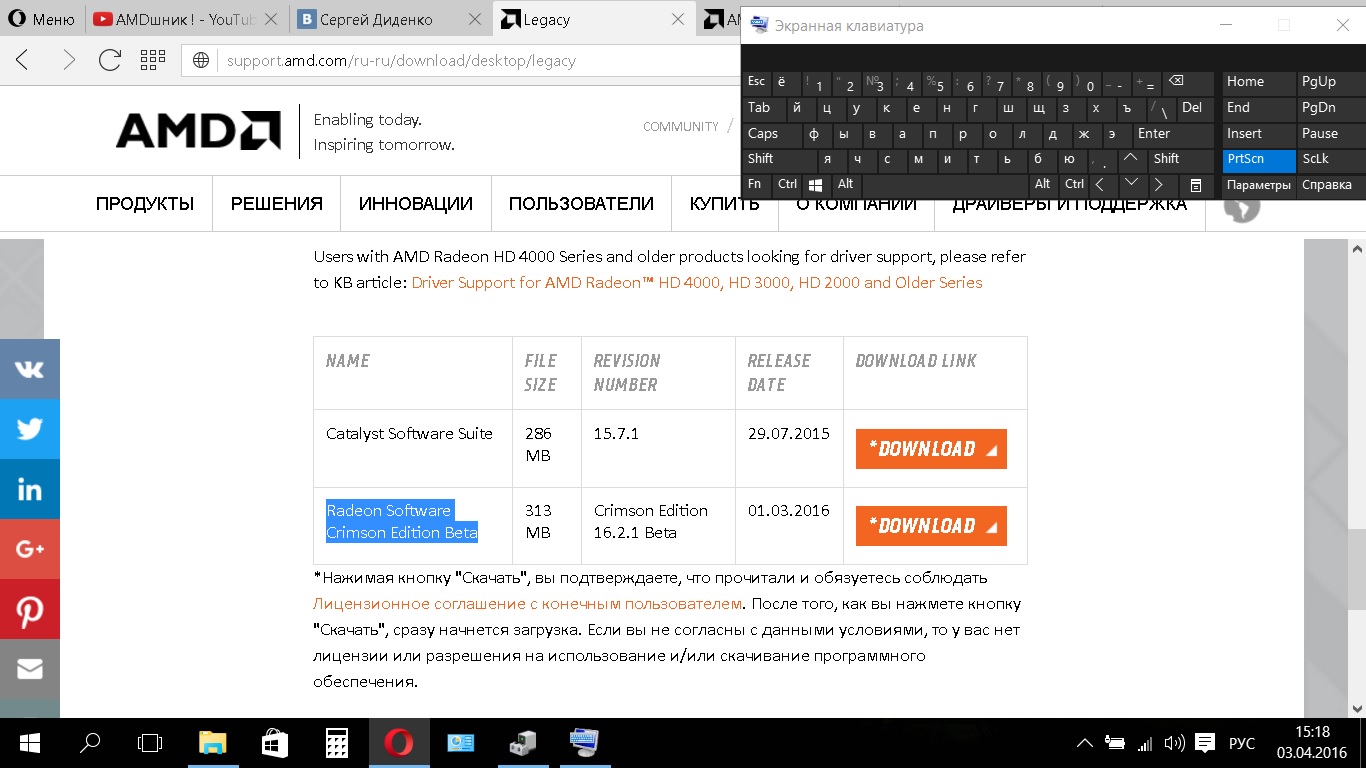The height and width of the screenshot is (768, 1366).
Task: Open Справка on the on-screen keyboard
Action: (x=1329, y=185)
